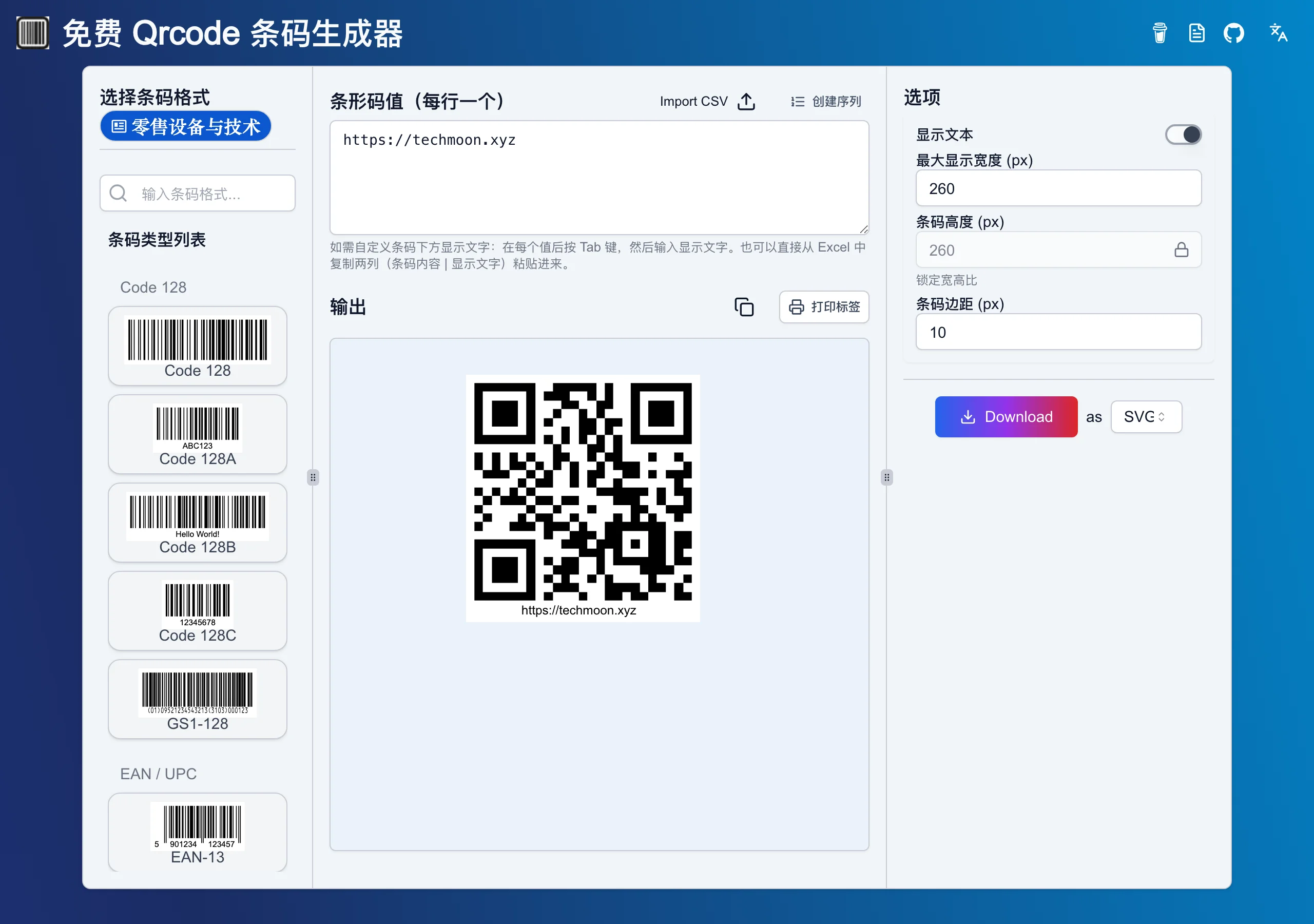Select the EAN-13 barcode type
The image size is (1314, 924).
tap(198, 833)
